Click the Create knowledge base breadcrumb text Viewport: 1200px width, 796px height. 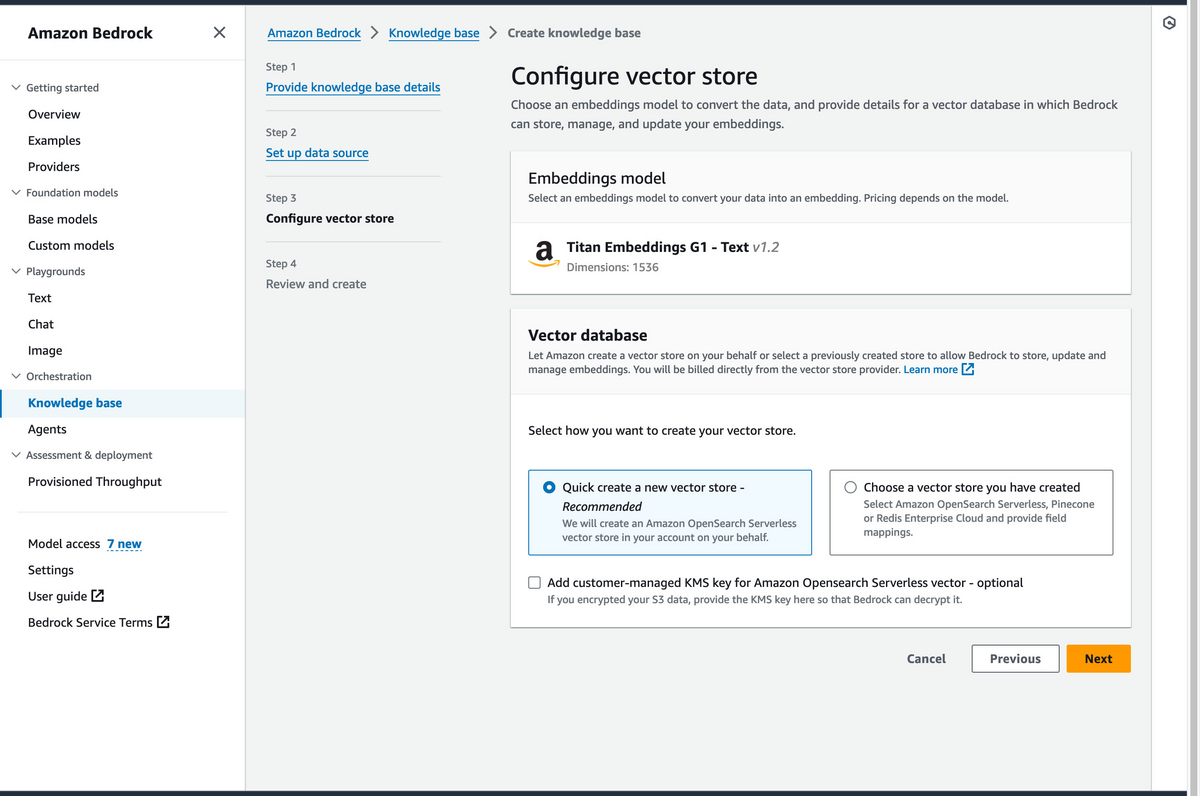click(x=574, y=33)
